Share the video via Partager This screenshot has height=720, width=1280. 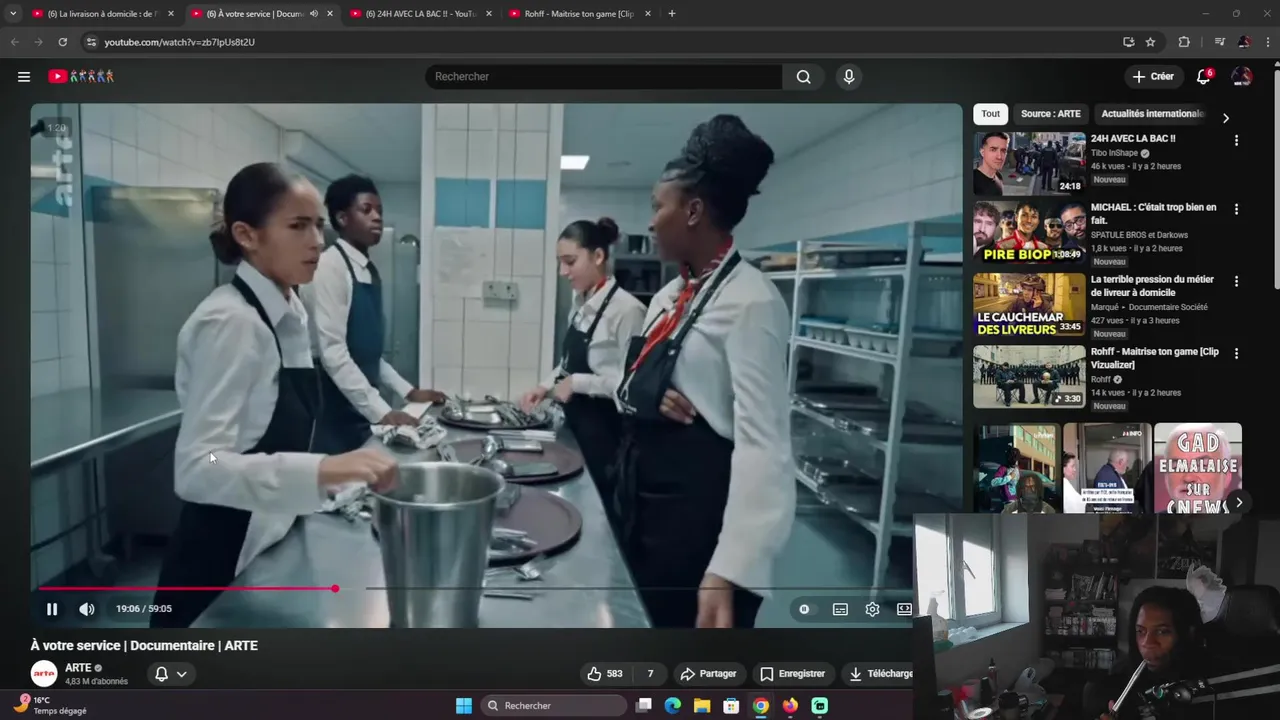coord(708,674)
